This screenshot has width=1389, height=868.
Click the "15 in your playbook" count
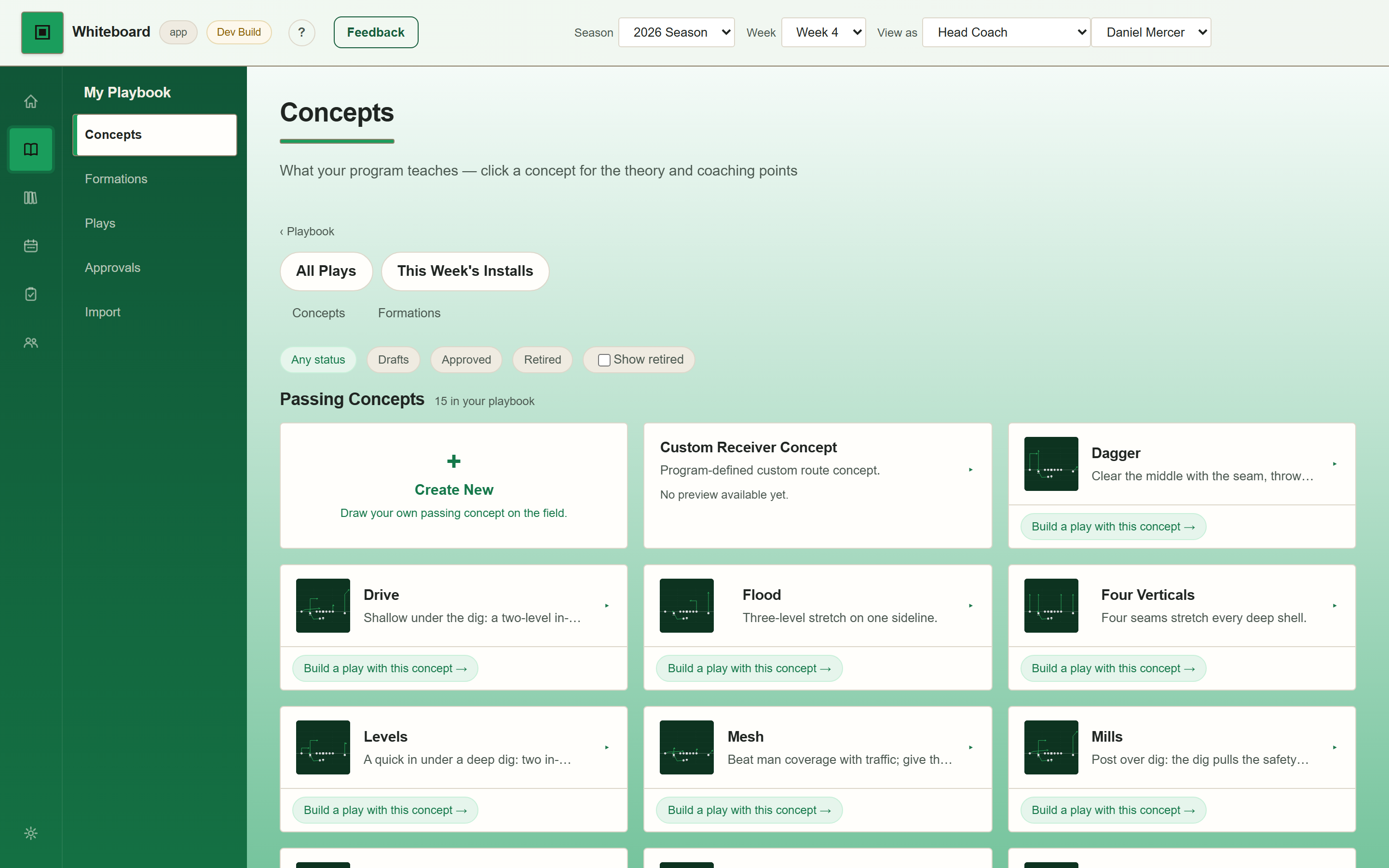point(484,401)
